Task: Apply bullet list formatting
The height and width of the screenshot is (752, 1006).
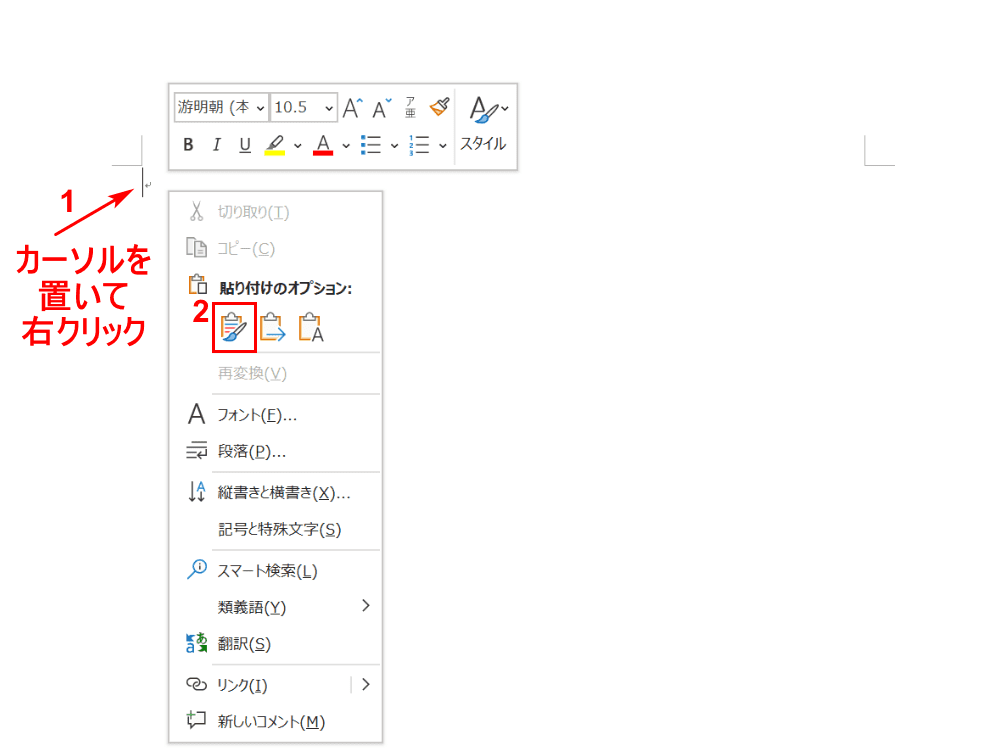Action: click(371, 145)
